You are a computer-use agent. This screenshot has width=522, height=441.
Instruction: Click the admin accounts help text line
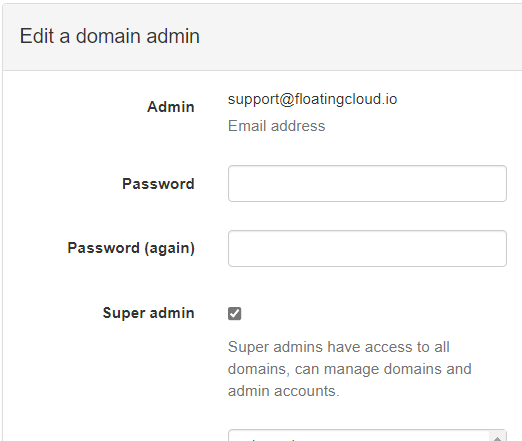(284, 391)
